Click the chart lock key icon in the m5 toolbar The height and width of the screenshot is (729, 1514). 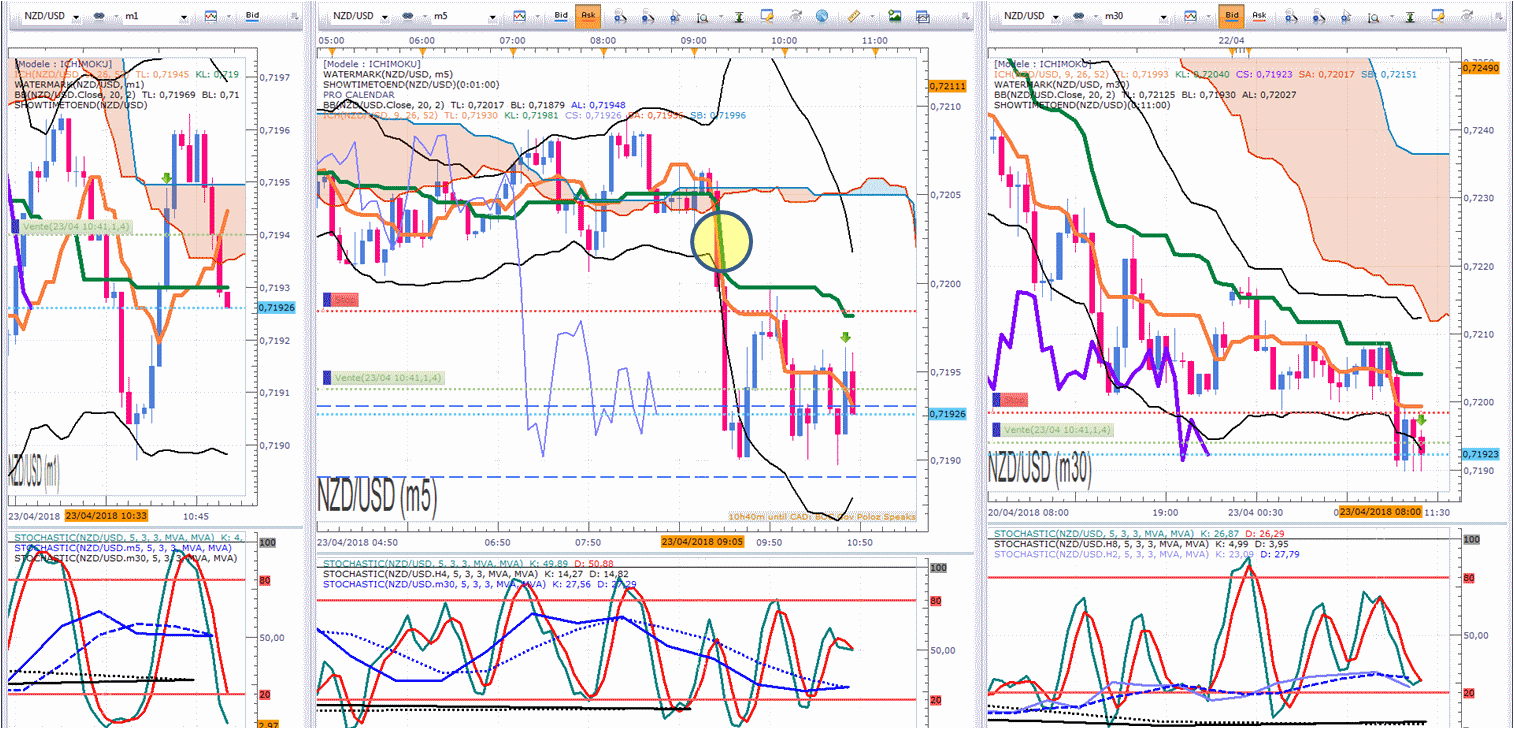767,16
